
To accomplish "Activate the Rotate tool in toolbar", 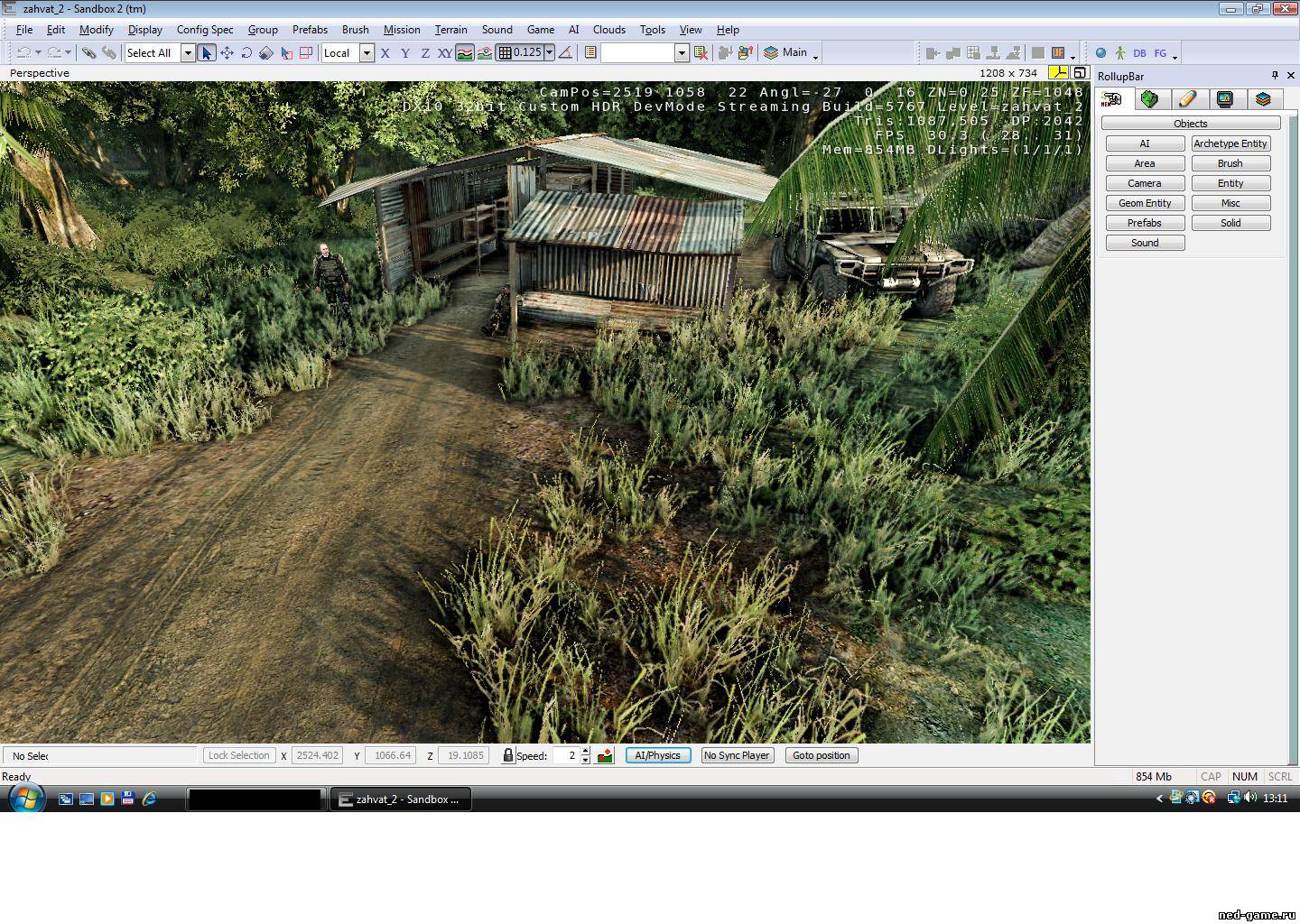I will [x=246, y=53].
